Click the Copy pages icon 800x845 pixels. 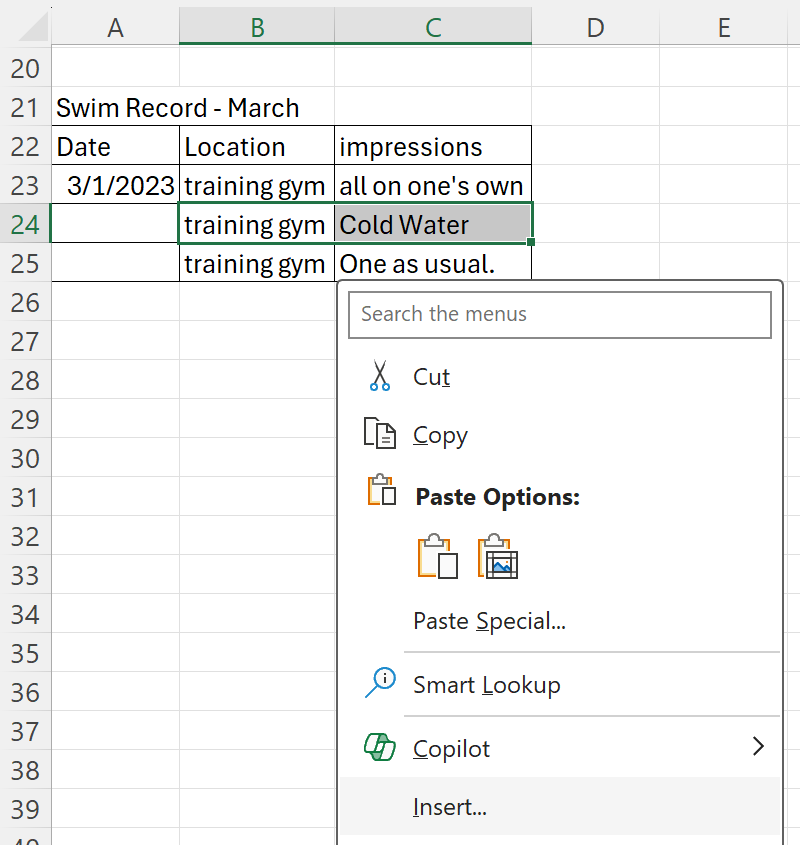[x=380, y=433]
